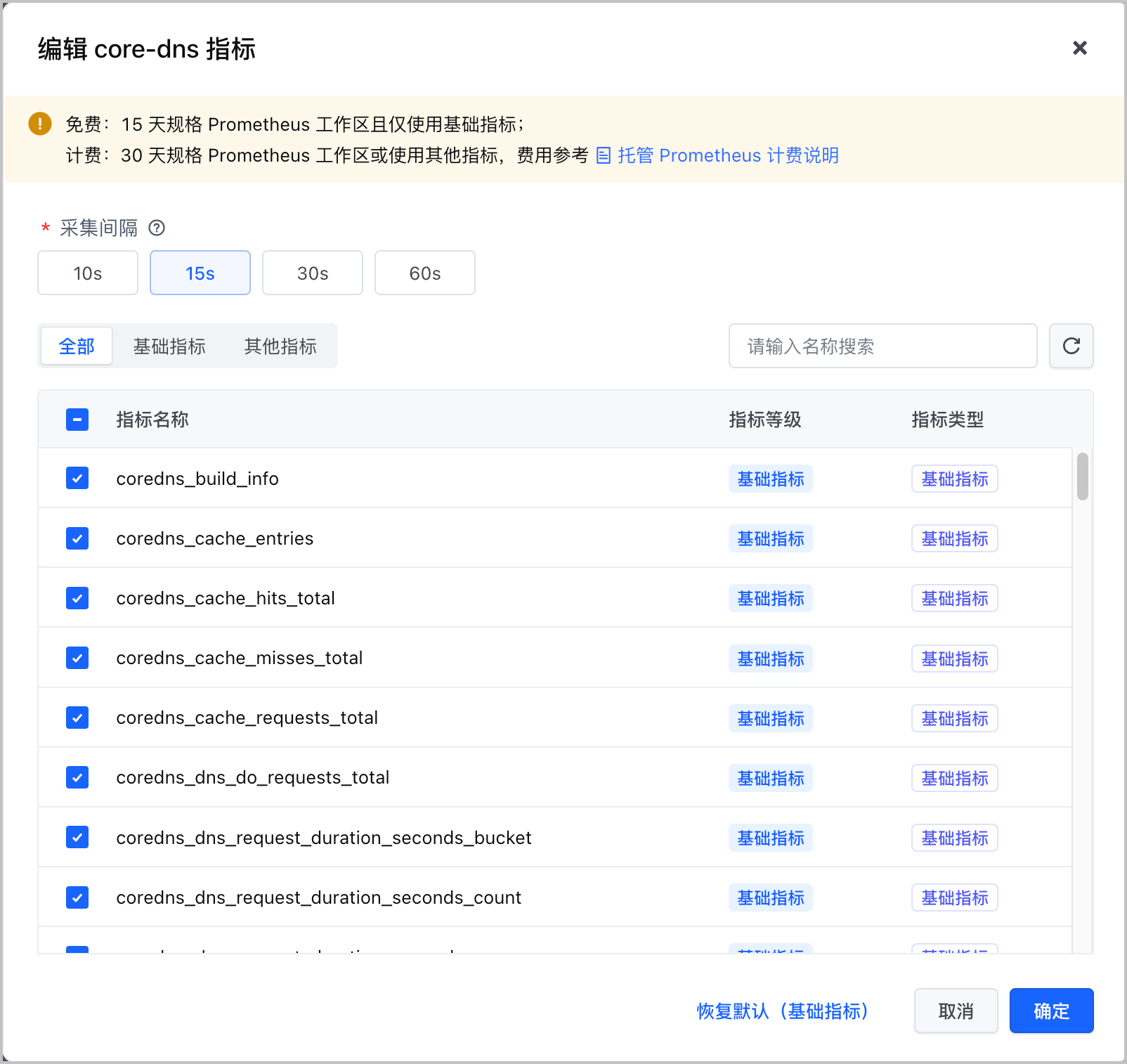Click the 指标等级 tag for coredns_dns_request_duration_seconds_count
The width and height of the screenshot is (1127, 1064).
pyautogui.click(x=771, y=897)
